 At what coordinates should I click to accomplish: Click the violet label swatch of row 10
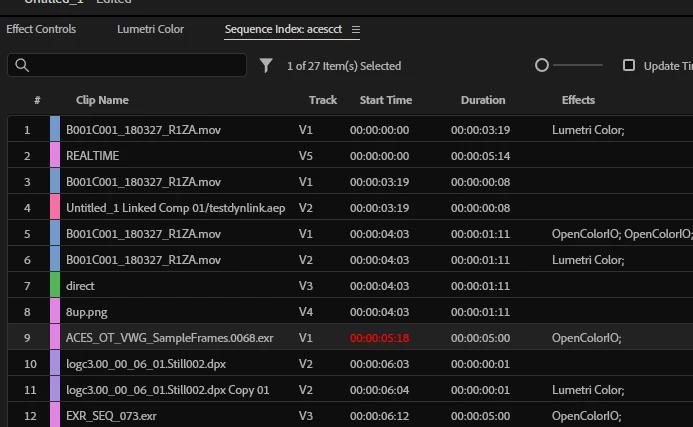pyautogui.click(x=55, y=363)
